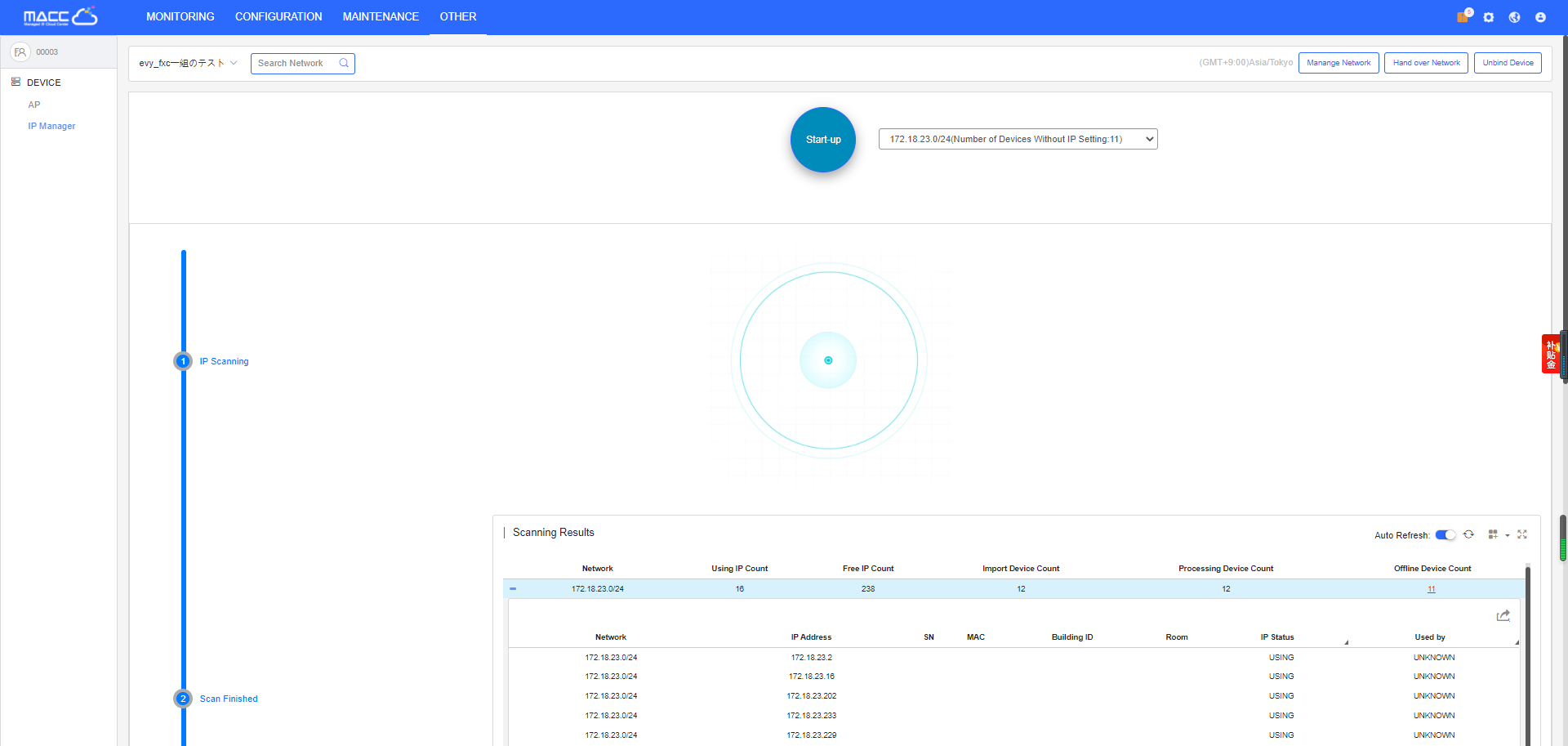Click the Unbind Device button
Image resolution: width=1568 pixels, height=746 pixels.
click(1508, 63)
